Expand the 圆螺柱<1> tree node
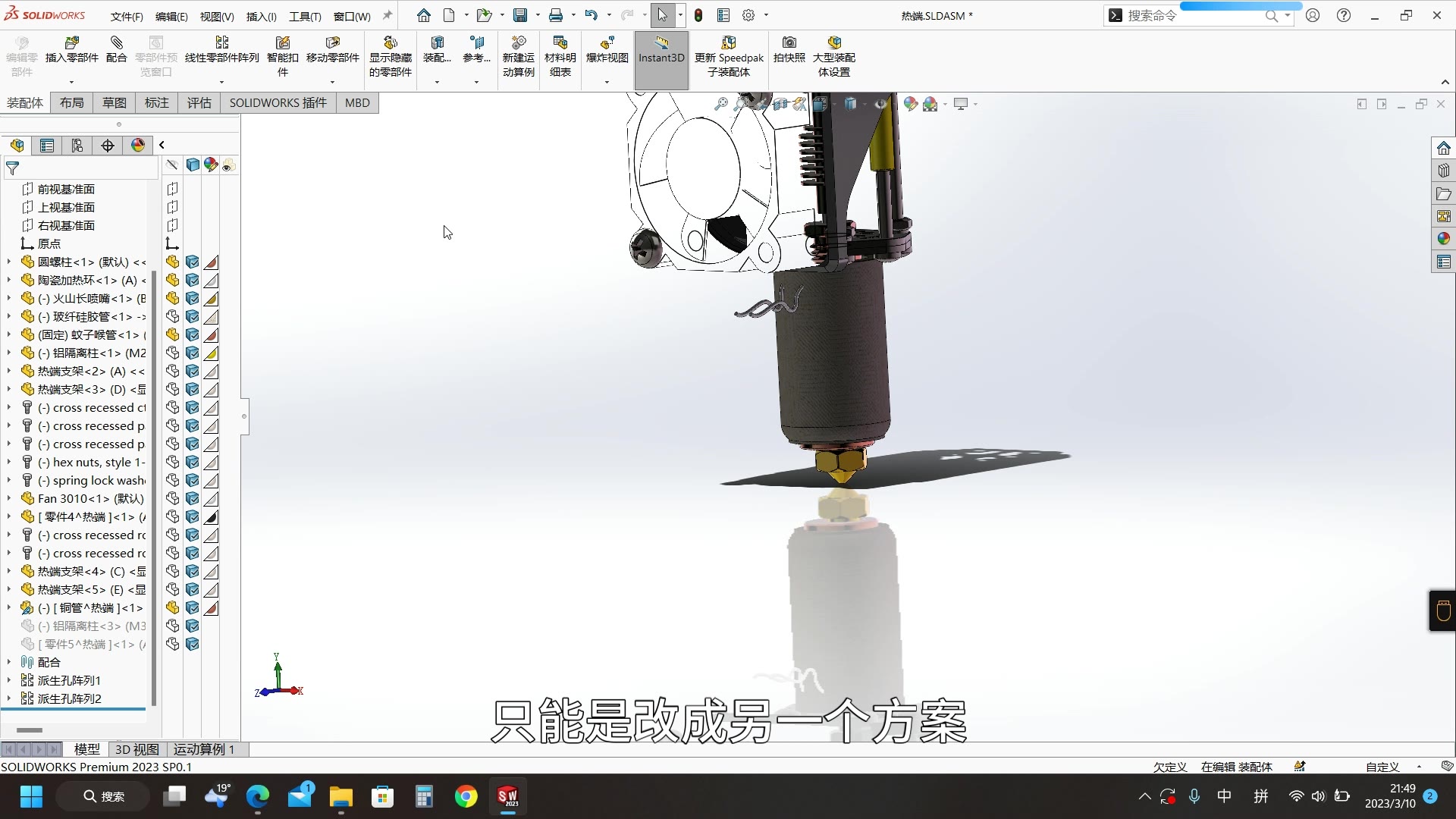This screenshot has height=819, width=1456. pos(9,262)
